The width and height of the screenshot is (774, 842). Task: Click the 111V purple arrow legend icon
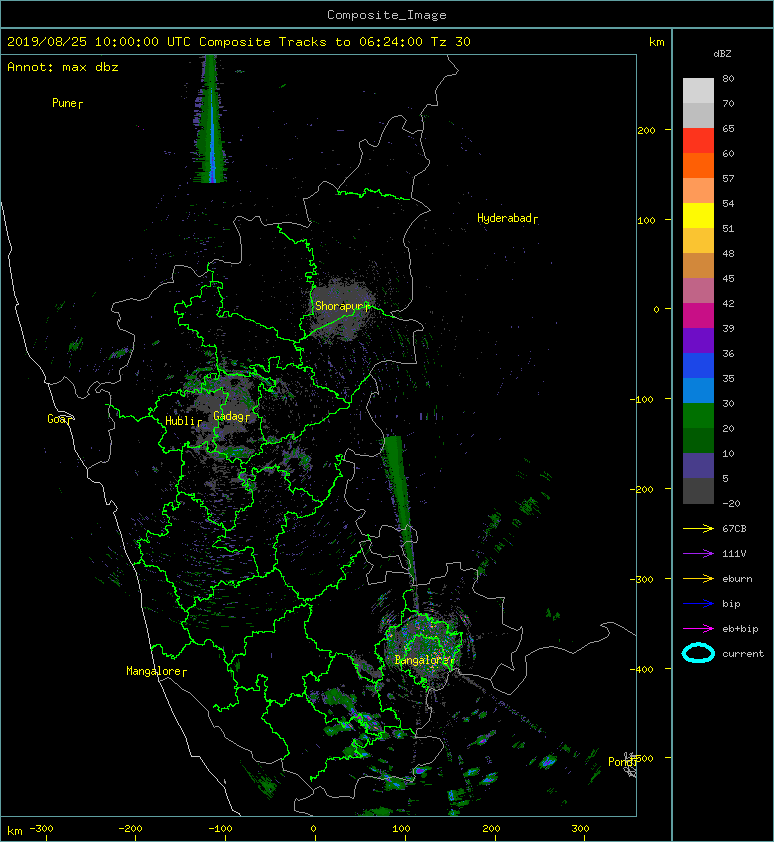[698, 554]
